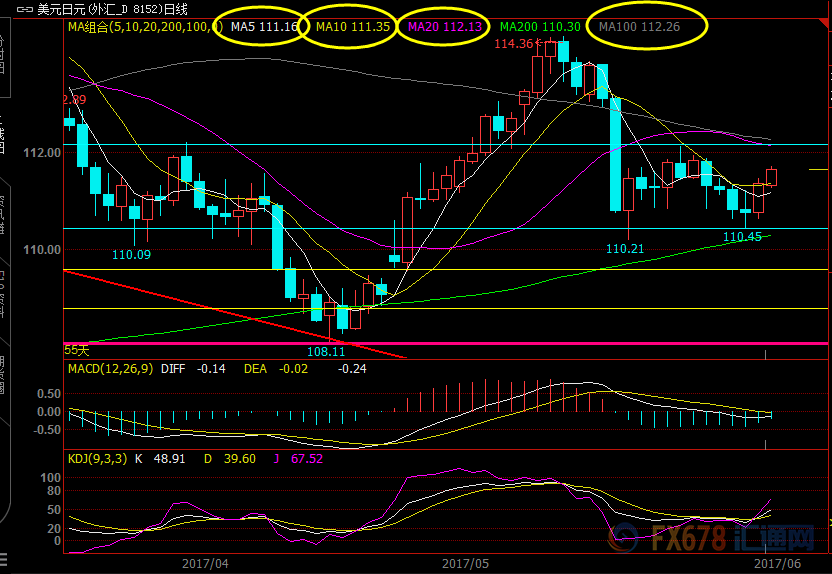Click the 108.11 low price label
The height and width of the screenshot is (574, 832).
click(x=325, y=351)
